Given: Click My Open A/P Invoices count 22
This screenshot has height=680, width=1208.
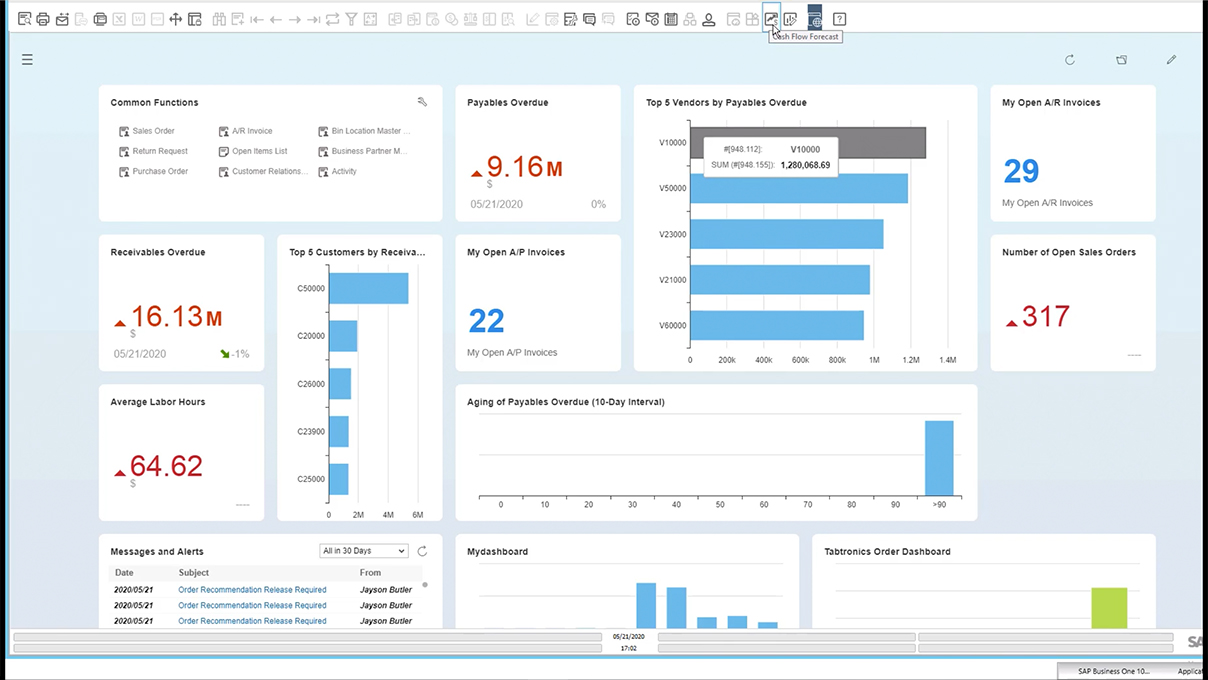Looking at the screenshot, I should tap(486, 321).
